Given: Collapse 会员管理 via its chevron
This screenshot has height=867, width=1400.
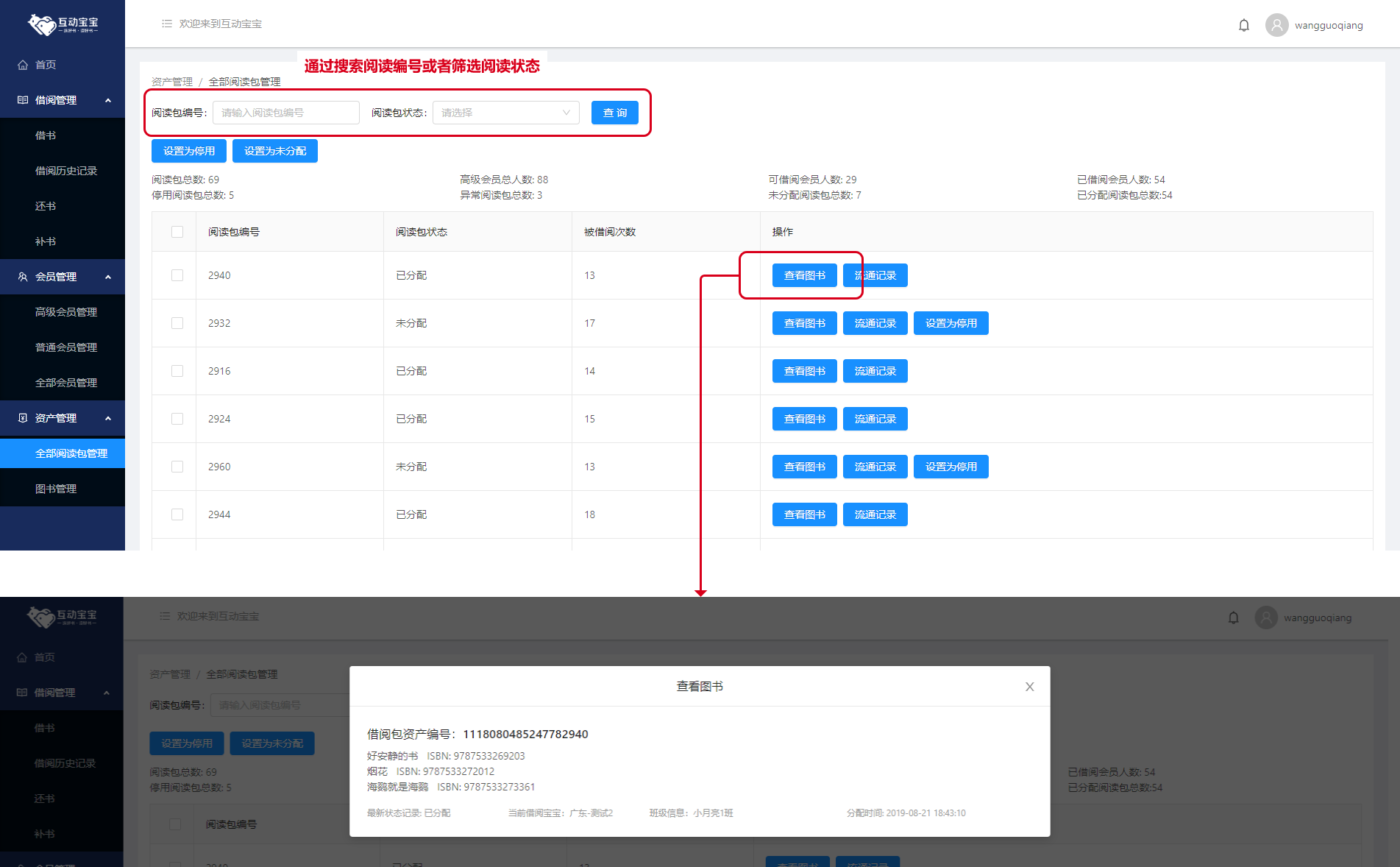Looking at the screenshot, I should tap(108, 277).
